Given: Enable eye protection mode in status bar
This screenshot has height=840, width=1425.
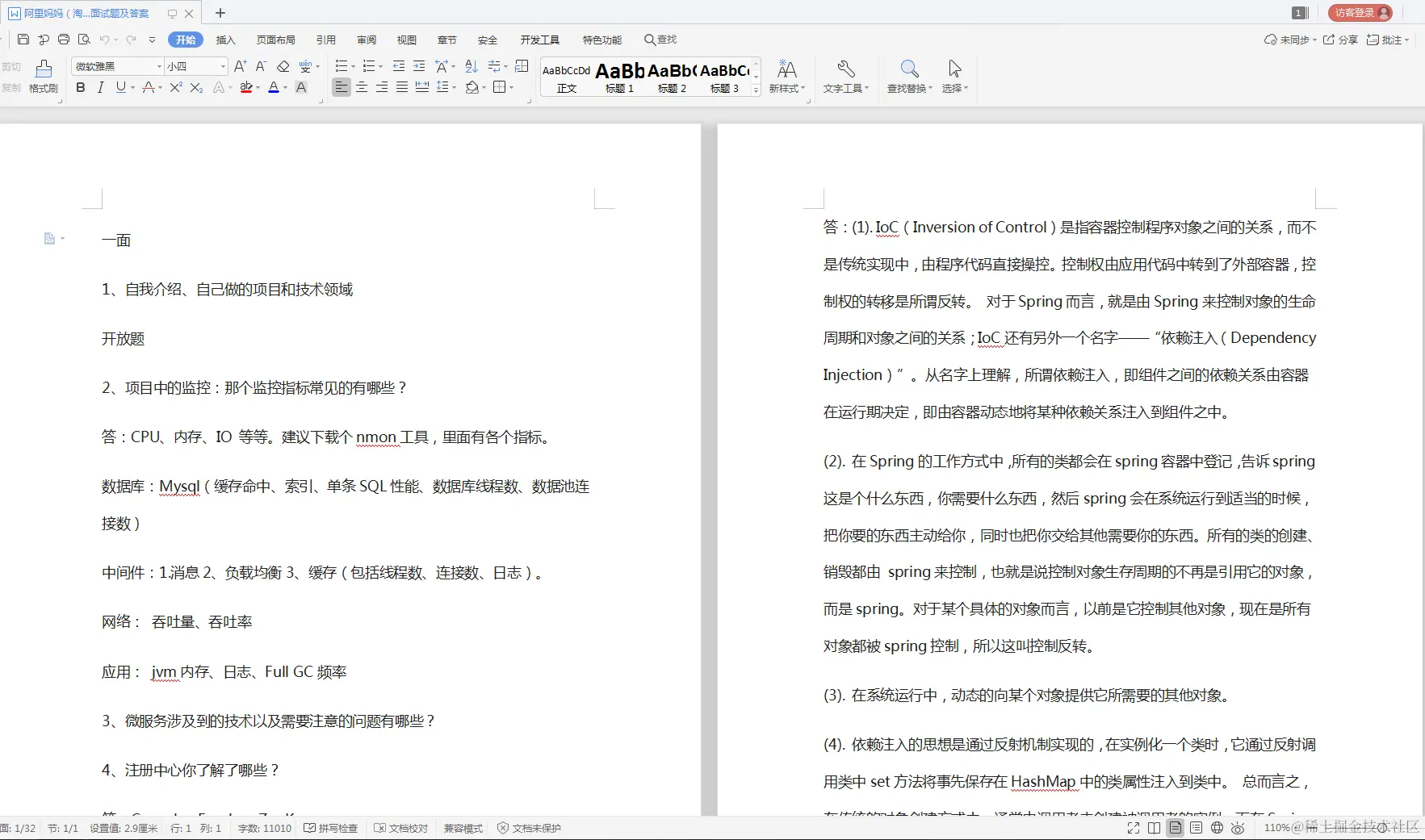Looking at the screenshot, I should click(x=1238, y=827).
